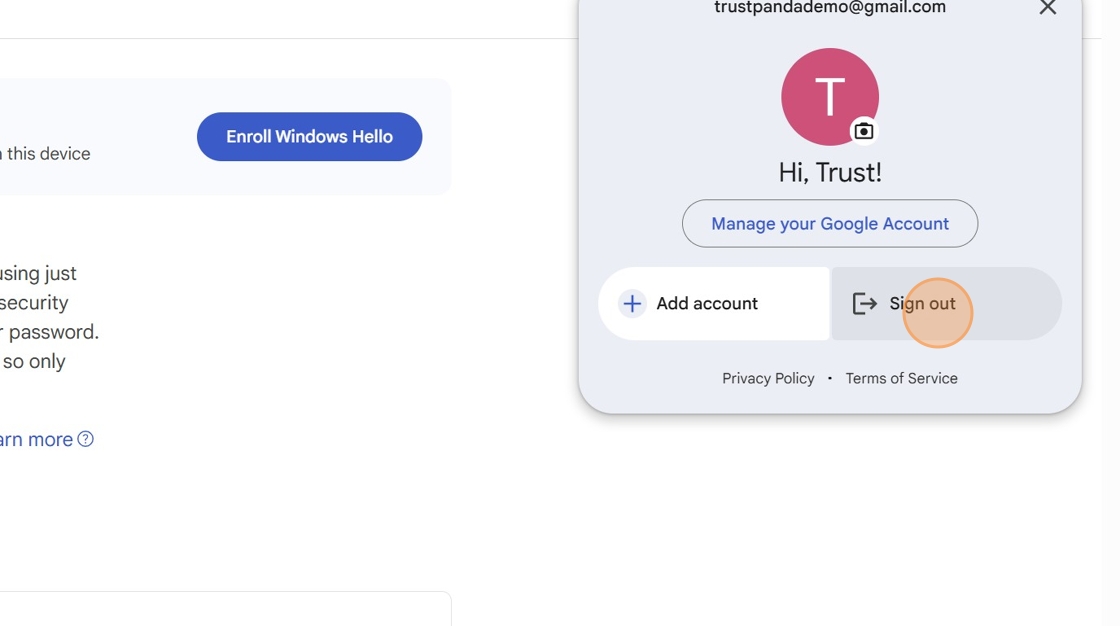Close the Google account popup
The height and width of the screenshot is (626, 1120).
(1047, 7)
